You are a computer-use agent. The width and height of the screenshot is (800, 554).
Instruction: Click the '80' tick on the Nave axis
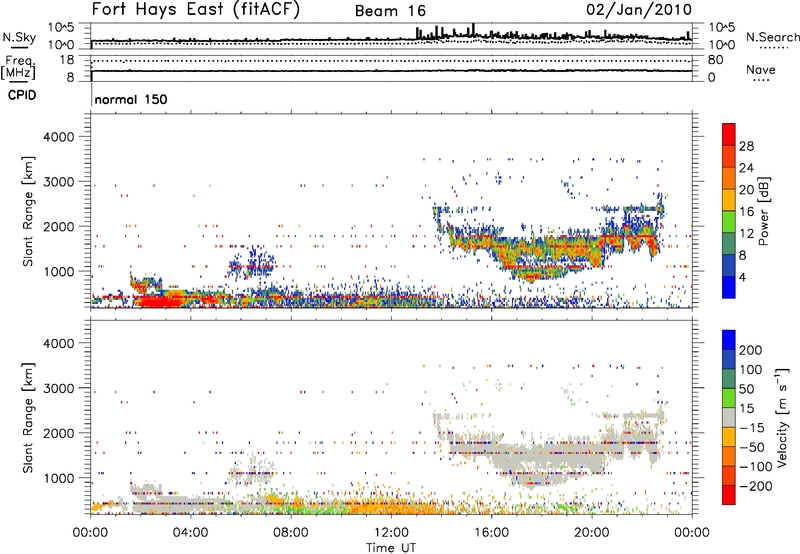(716, 60)
